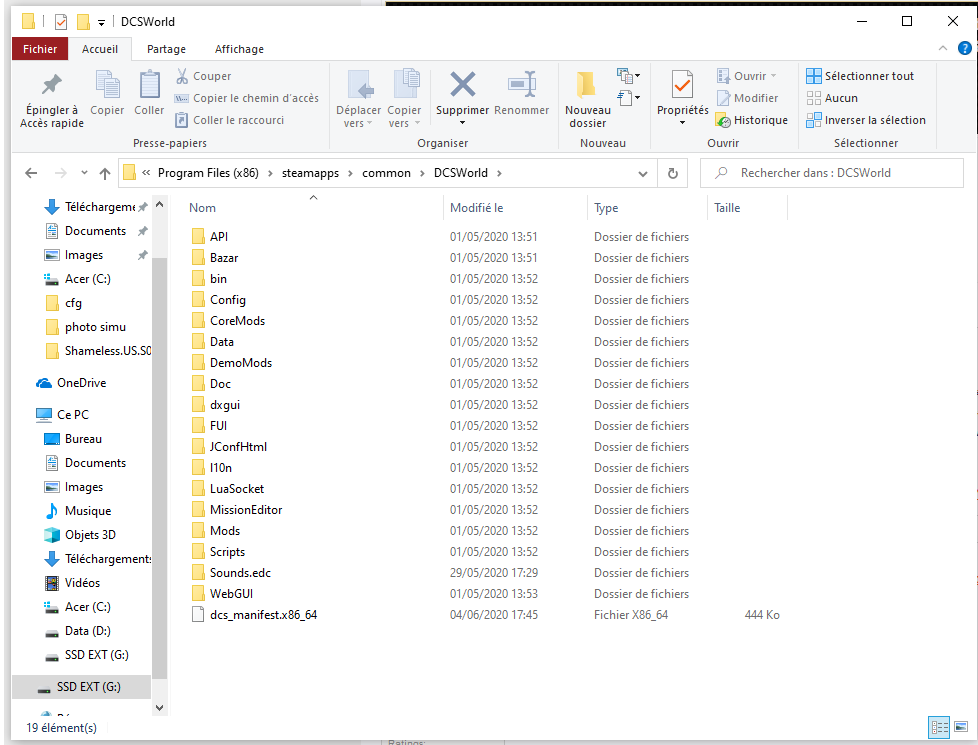
Task: Open the Fichier menu
Action: point(40,49)
